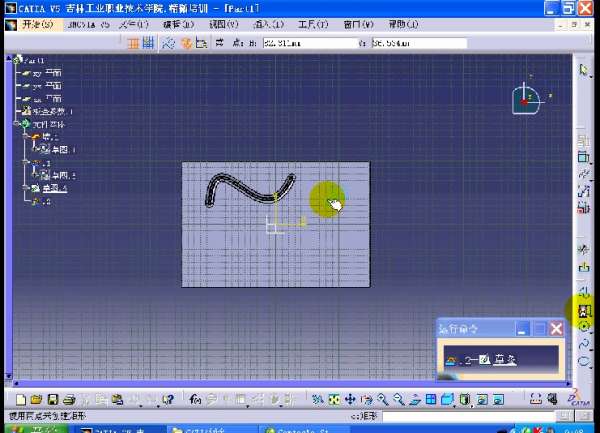This screenshot has width=600, height=433.
Task: Open the 帮助(H) Help menu
Action: click(x=403, y=25)
